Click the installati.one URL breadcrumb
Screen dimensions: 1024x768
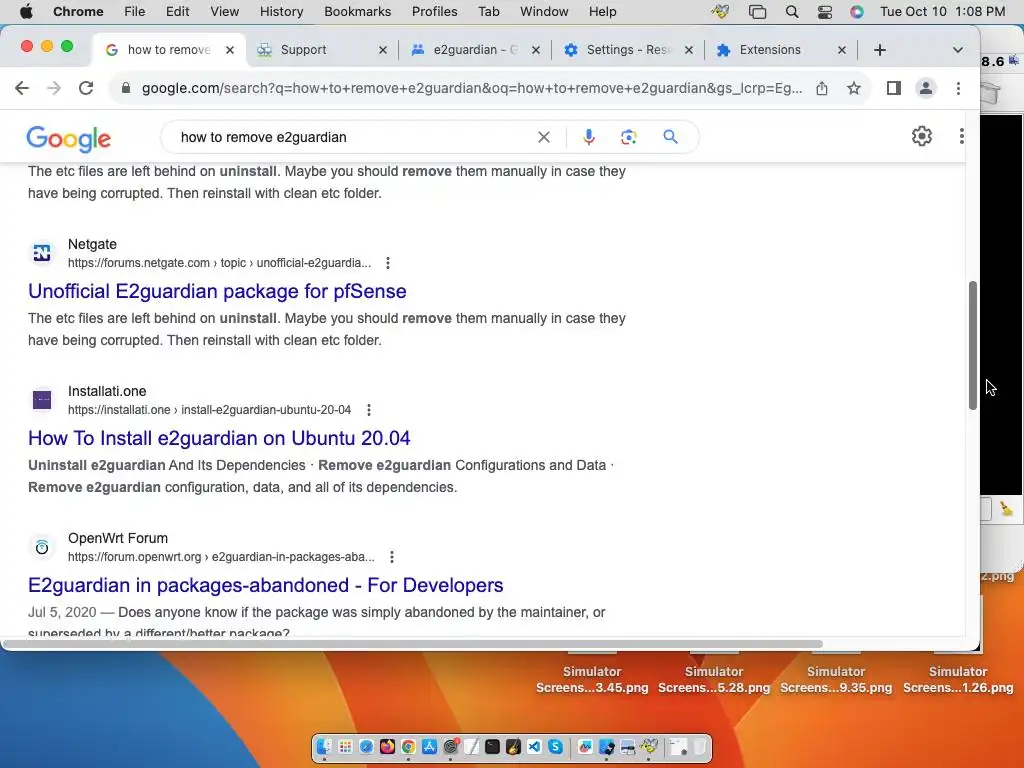(209, 410)
